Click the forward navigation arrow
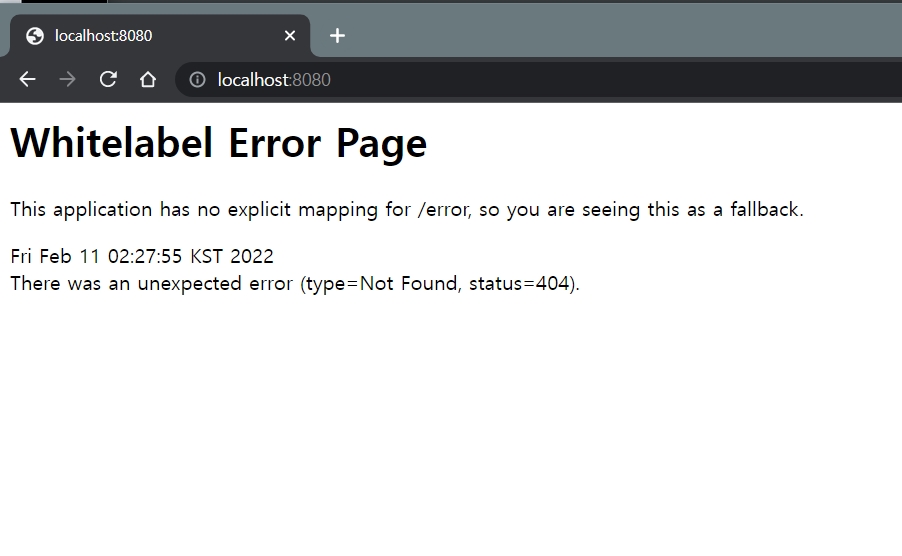Image resolution: width=902 pixels, height=556 pixels. pos(67,79)
